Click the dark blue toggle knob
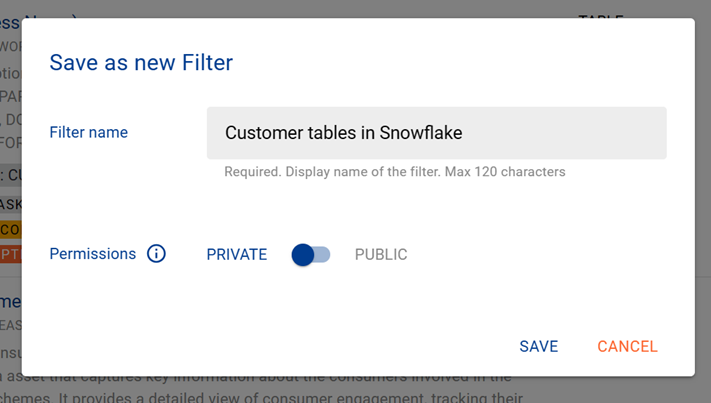 (x=303, y=255)
